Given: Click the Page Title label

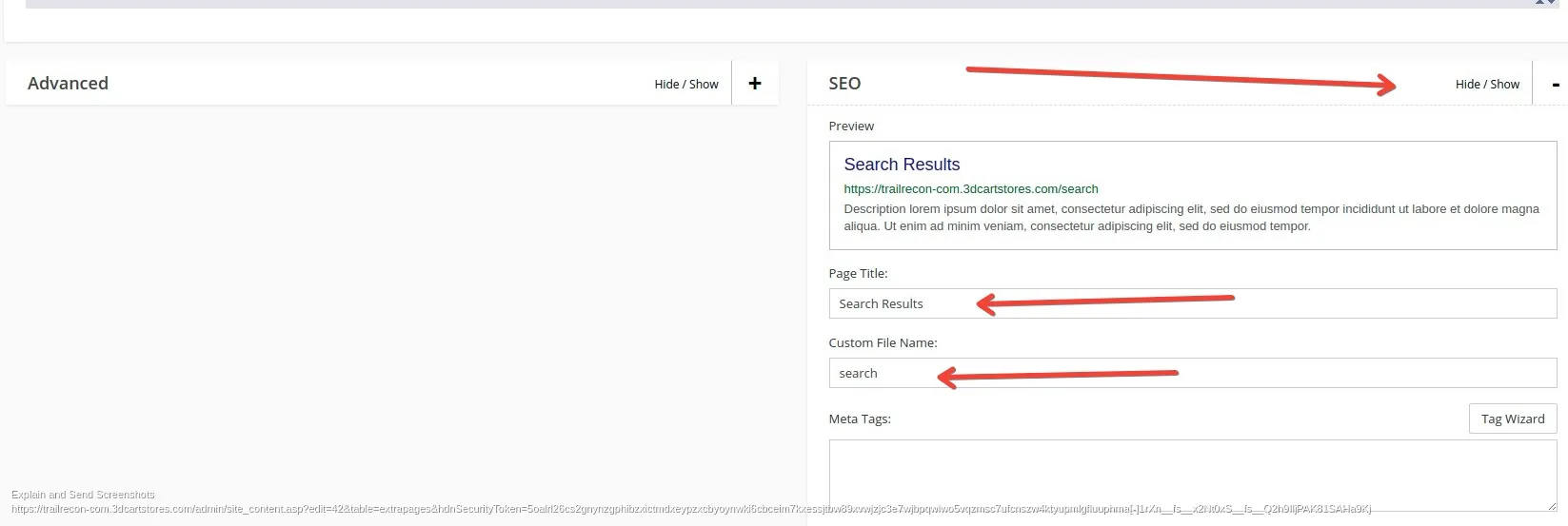Looking at the screenshot, I should tap(858, 273).
